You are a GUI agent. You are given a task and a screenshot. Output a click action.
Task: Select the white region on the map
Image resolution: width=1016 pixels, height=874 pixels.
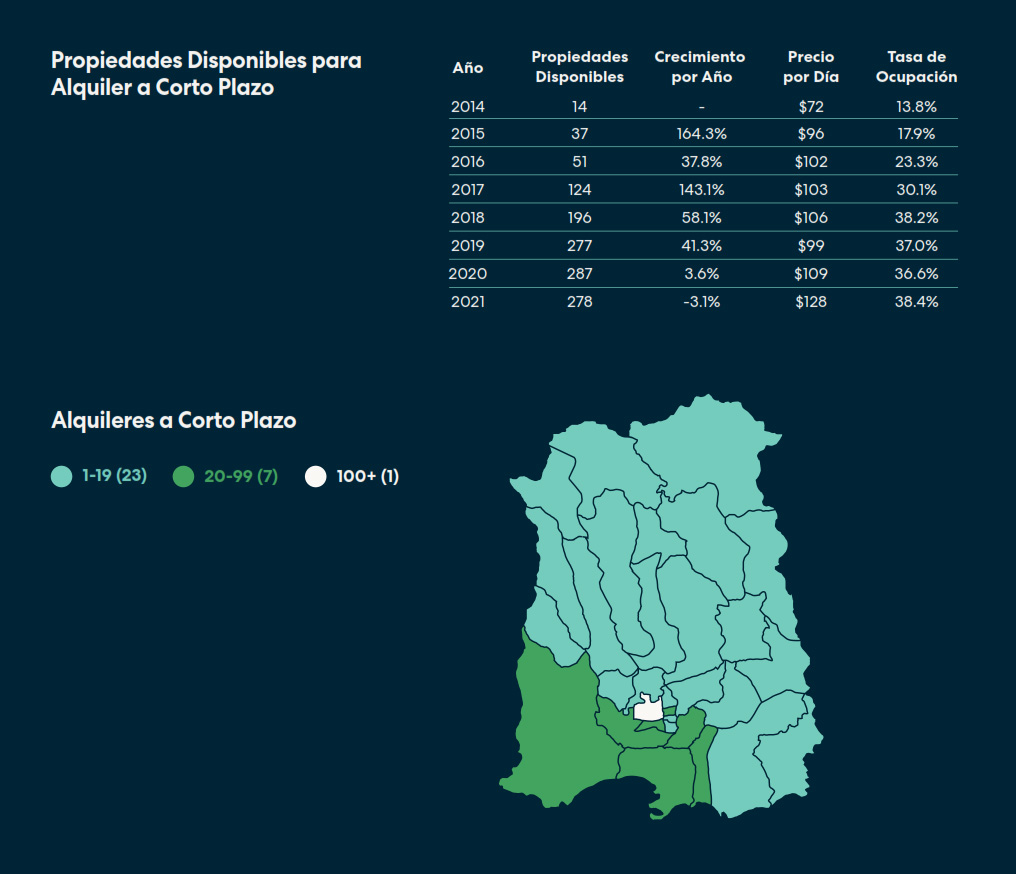[x=648, y=710]
